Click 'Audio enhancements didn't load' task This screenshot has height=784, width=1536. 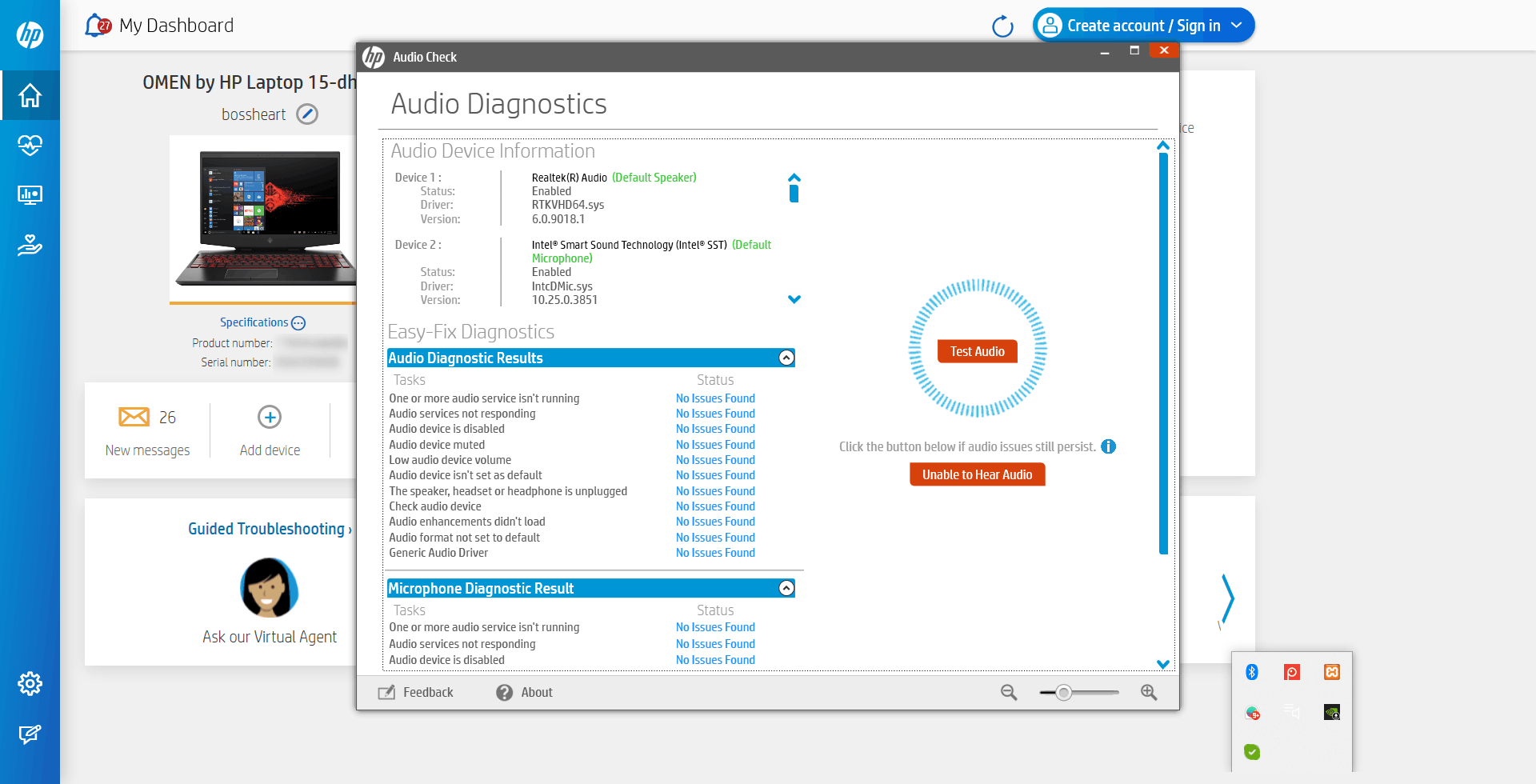click(467, 522)
